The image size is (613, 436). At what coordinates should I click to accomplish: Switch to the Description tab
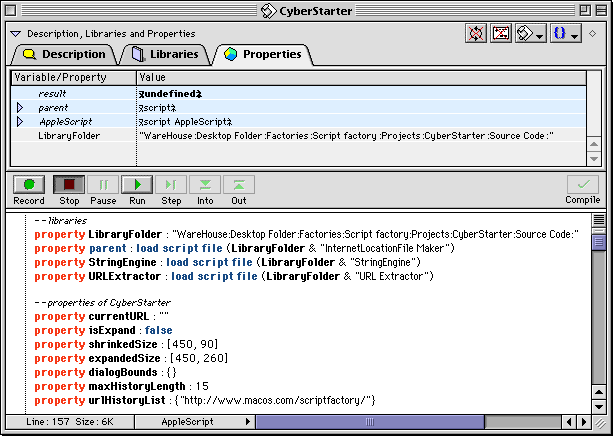(64, 54)
